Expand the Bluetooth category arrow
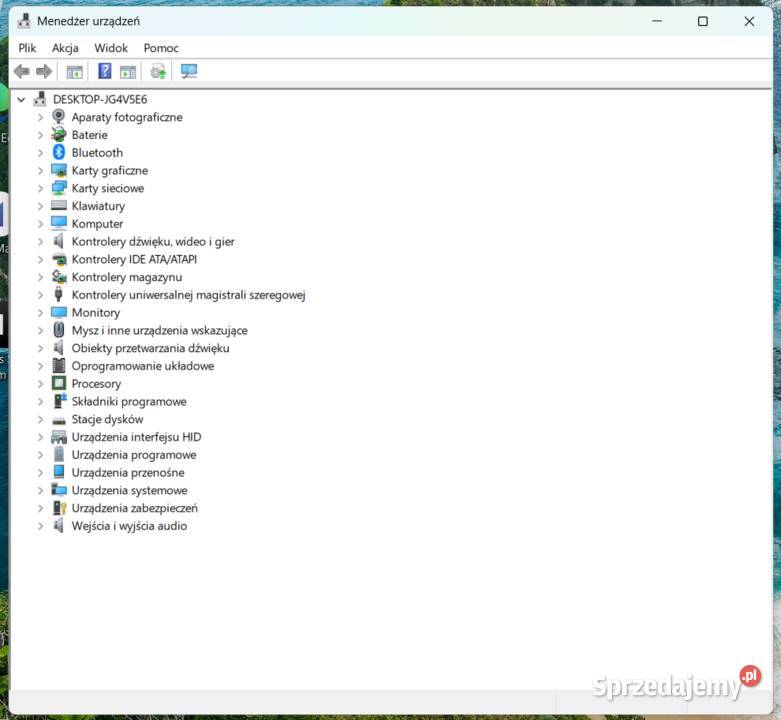The height and width of the screenshot is (720, 781). [x=40, y=153]
